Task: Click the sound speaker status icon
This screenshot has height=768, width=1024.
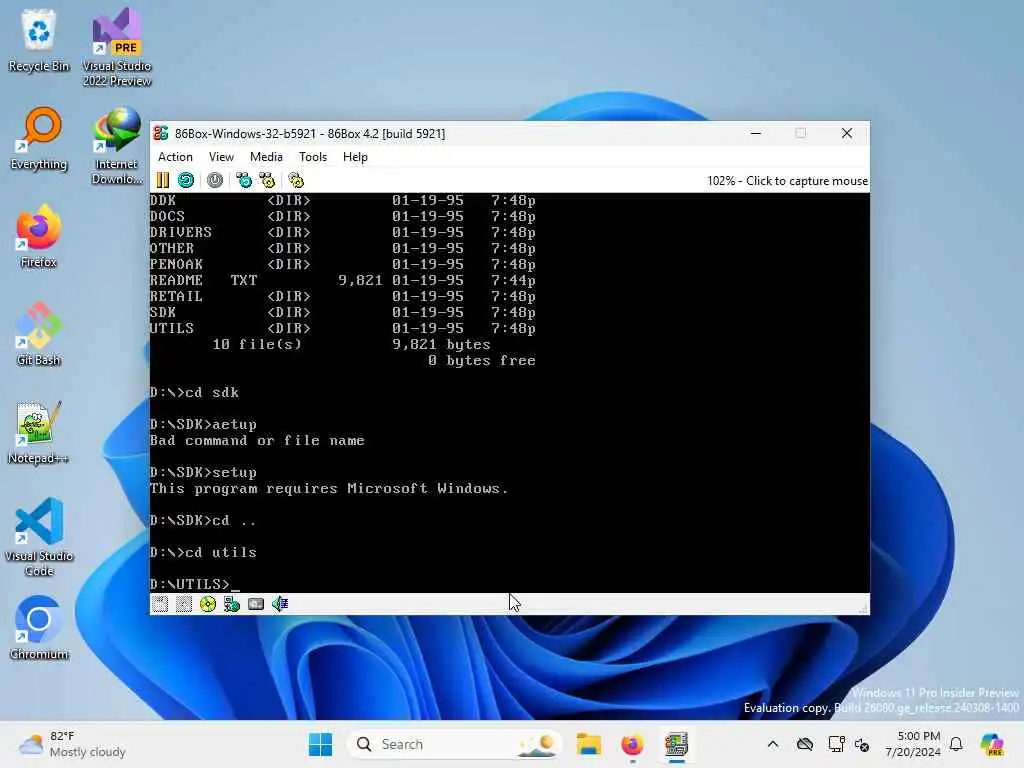Action: coord(280,604)
